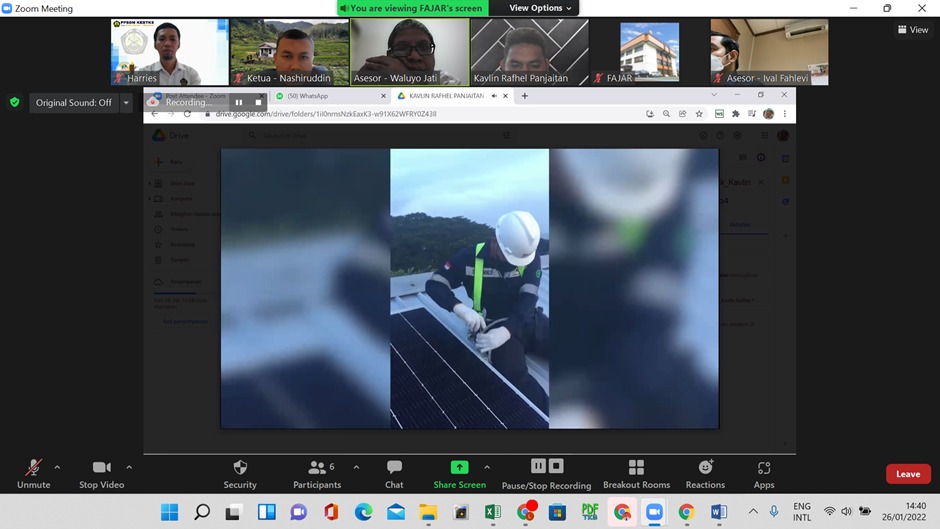Expand audio options arrow beside Unmute
Image resolution: width=940 pixels, height=529 pixels.
(x=57, y=467)
